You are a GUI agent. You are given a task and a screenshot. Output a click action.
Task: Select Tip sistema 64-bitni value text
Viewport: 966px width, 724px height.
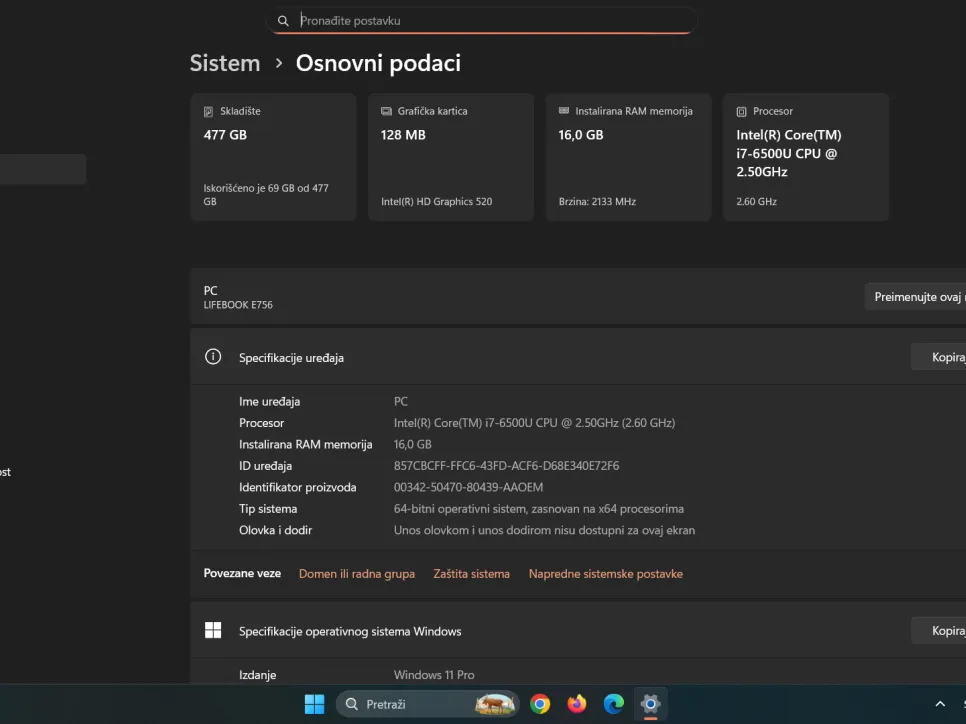[538, 509]
